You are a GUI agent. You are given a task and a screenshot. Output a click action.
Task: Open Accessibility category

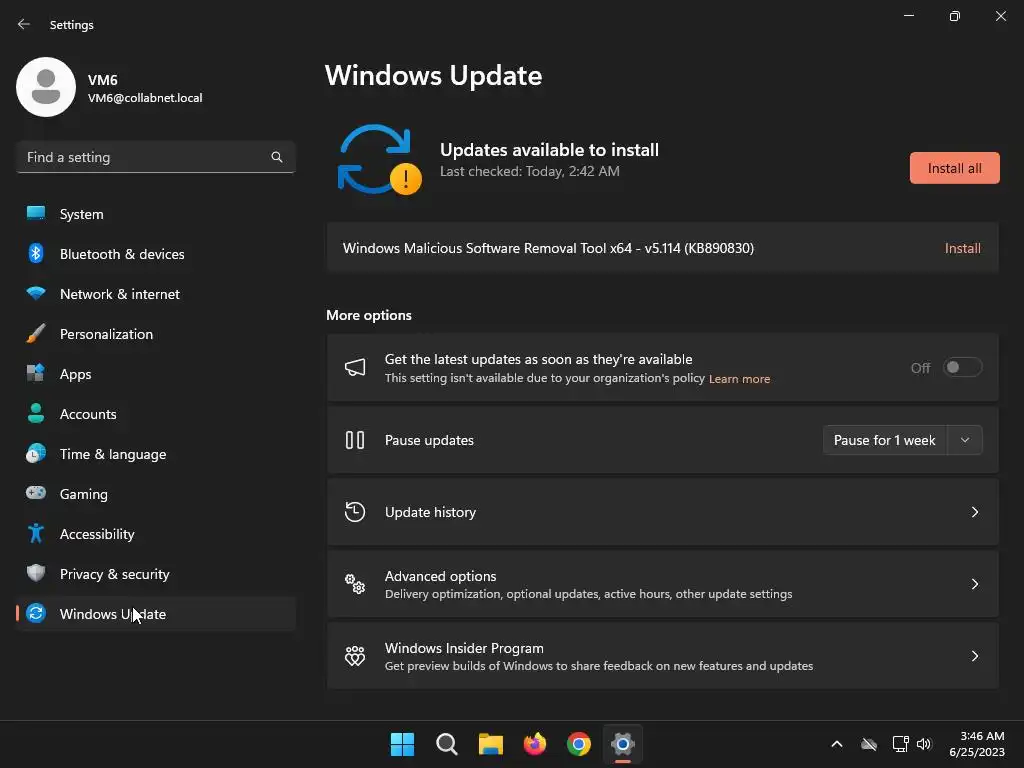(x=156, y=533)
